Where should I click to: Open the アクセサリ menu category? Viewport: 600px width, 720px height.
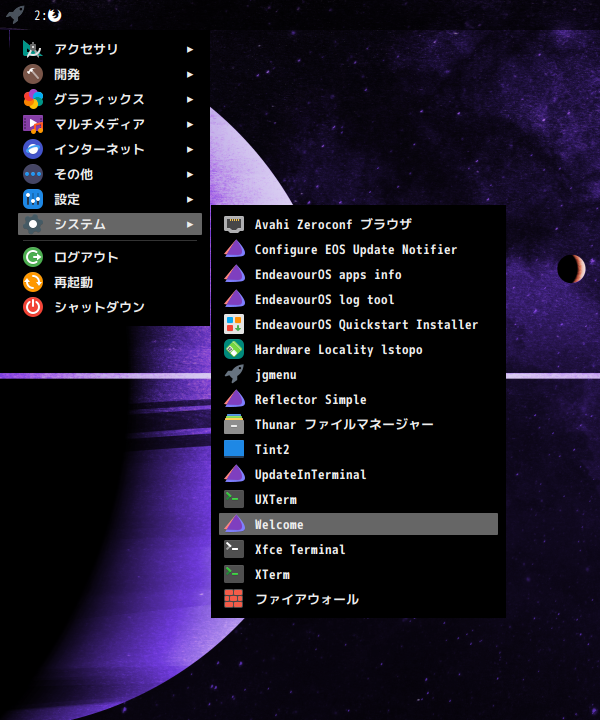point(110,49)
